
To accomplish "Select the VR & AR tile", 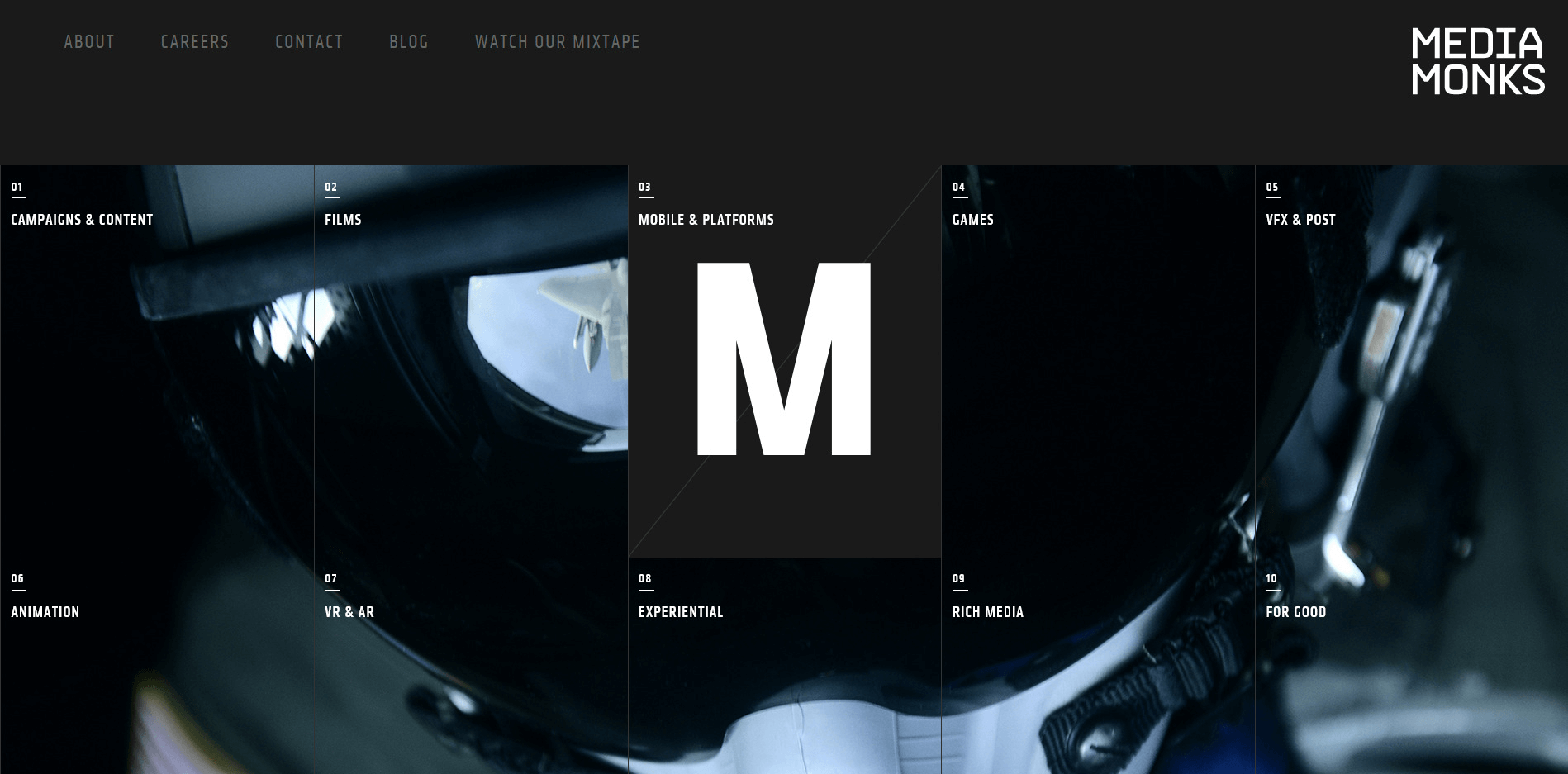I will point(348,612).
